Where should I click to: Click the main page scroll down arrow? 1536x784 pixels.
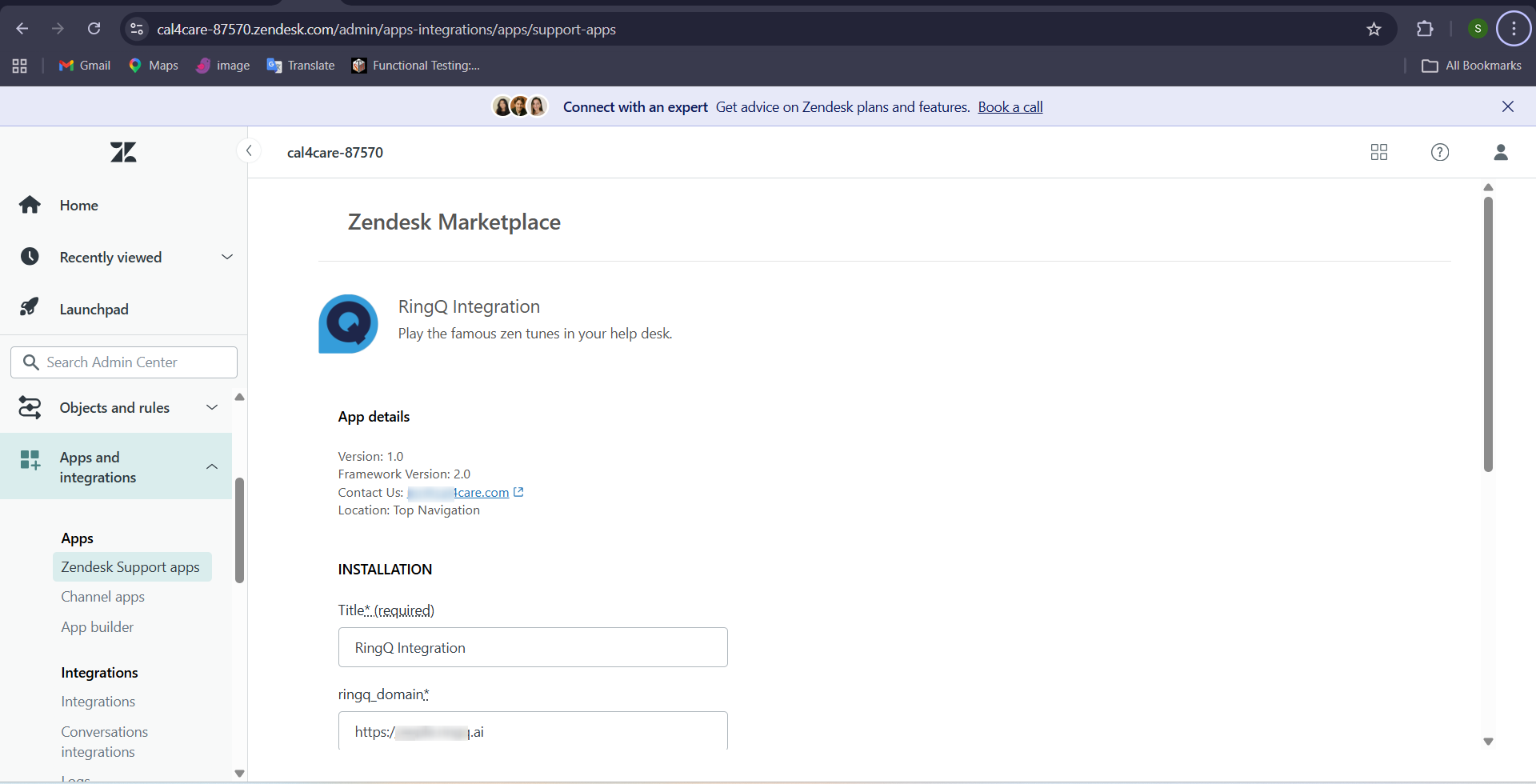click(x=1488, y=742)
